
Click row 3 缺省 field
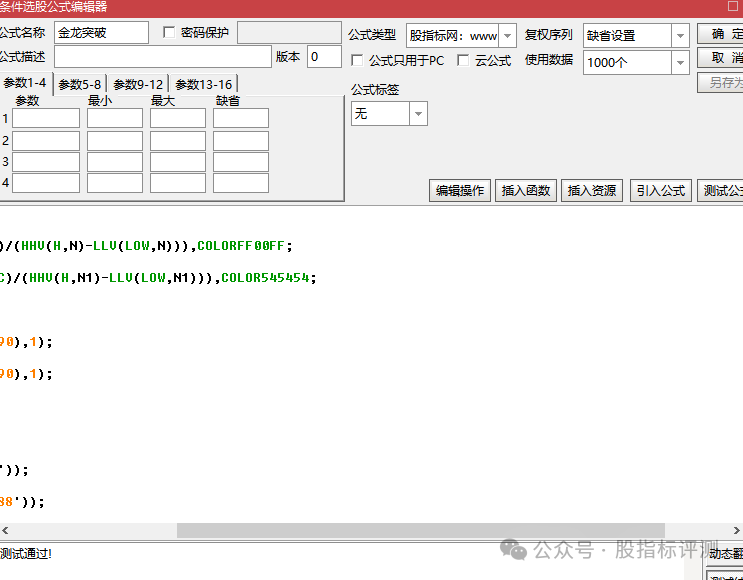coord(241,162)
